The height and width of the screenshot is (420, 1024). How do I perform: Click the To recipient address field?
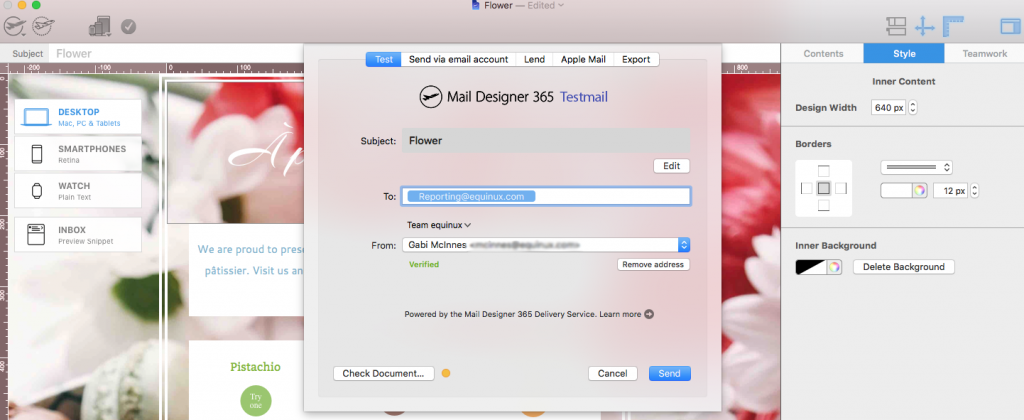tap(546, 196)
